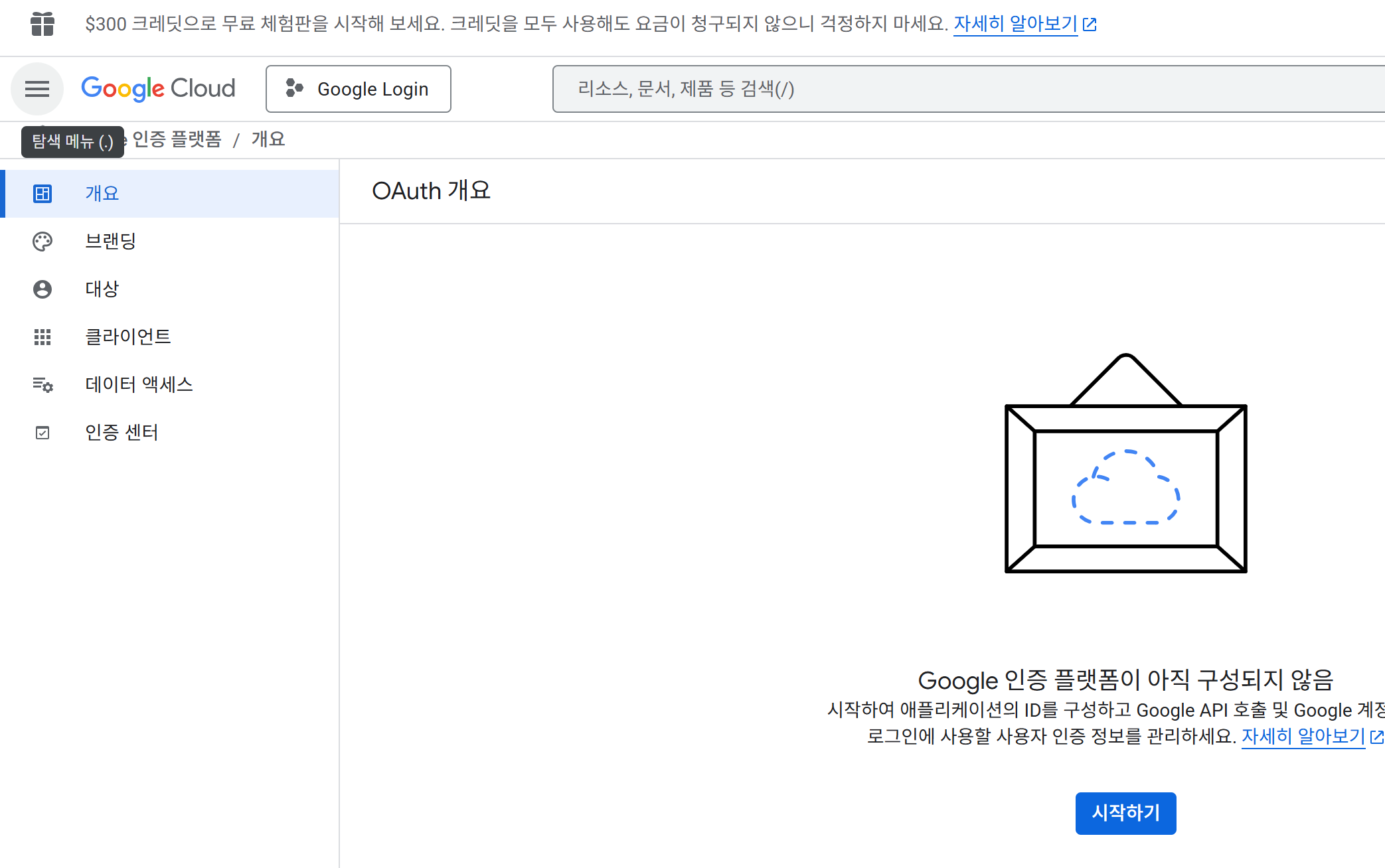This screenshot has height=868, width=1385.
Task: Click the 시작하기 button
Action: click(x=1125, y=813)
